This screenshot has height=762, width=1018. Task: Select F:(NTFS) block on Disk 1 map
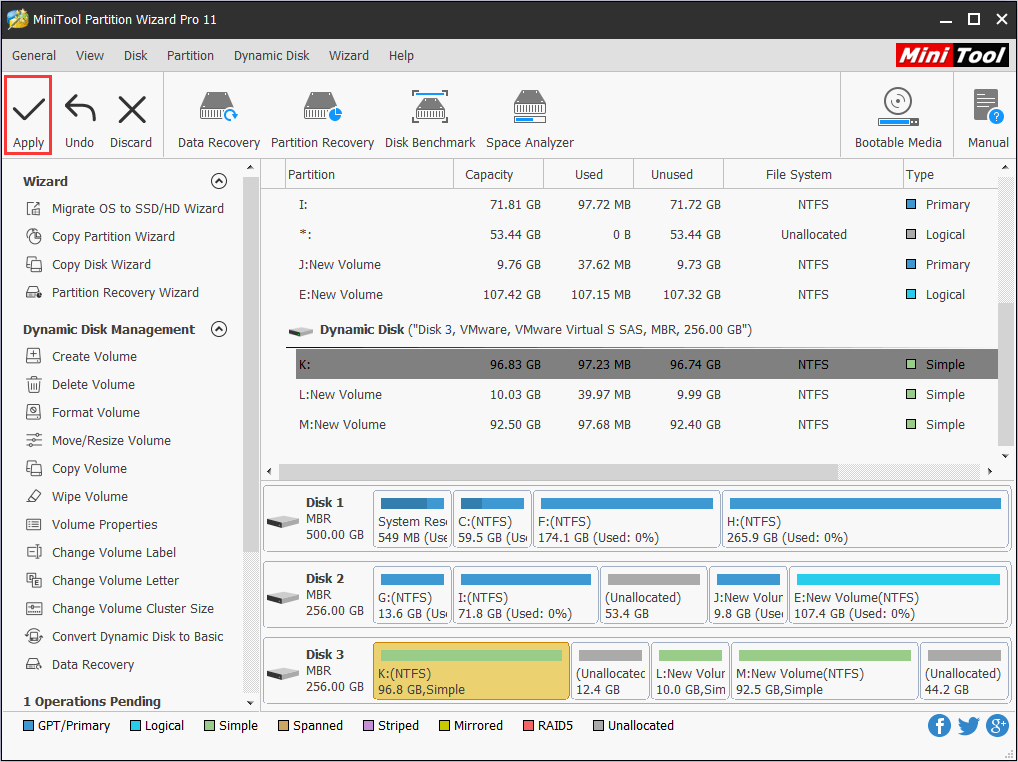point(627,519)
